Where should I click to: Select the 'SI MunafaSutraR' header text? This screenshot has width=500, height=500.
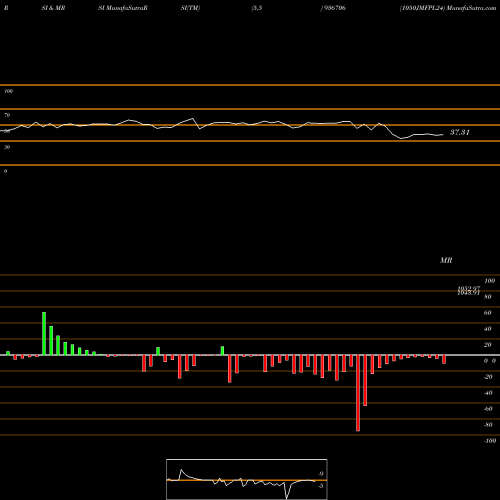(x=123, y=8)
